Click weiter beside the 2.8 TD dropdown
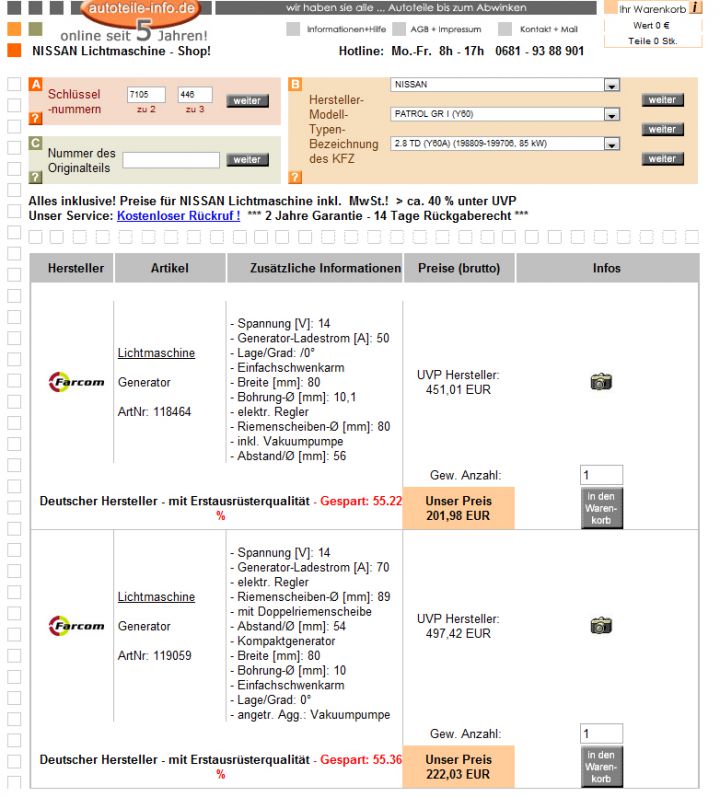 pos(662,159)
